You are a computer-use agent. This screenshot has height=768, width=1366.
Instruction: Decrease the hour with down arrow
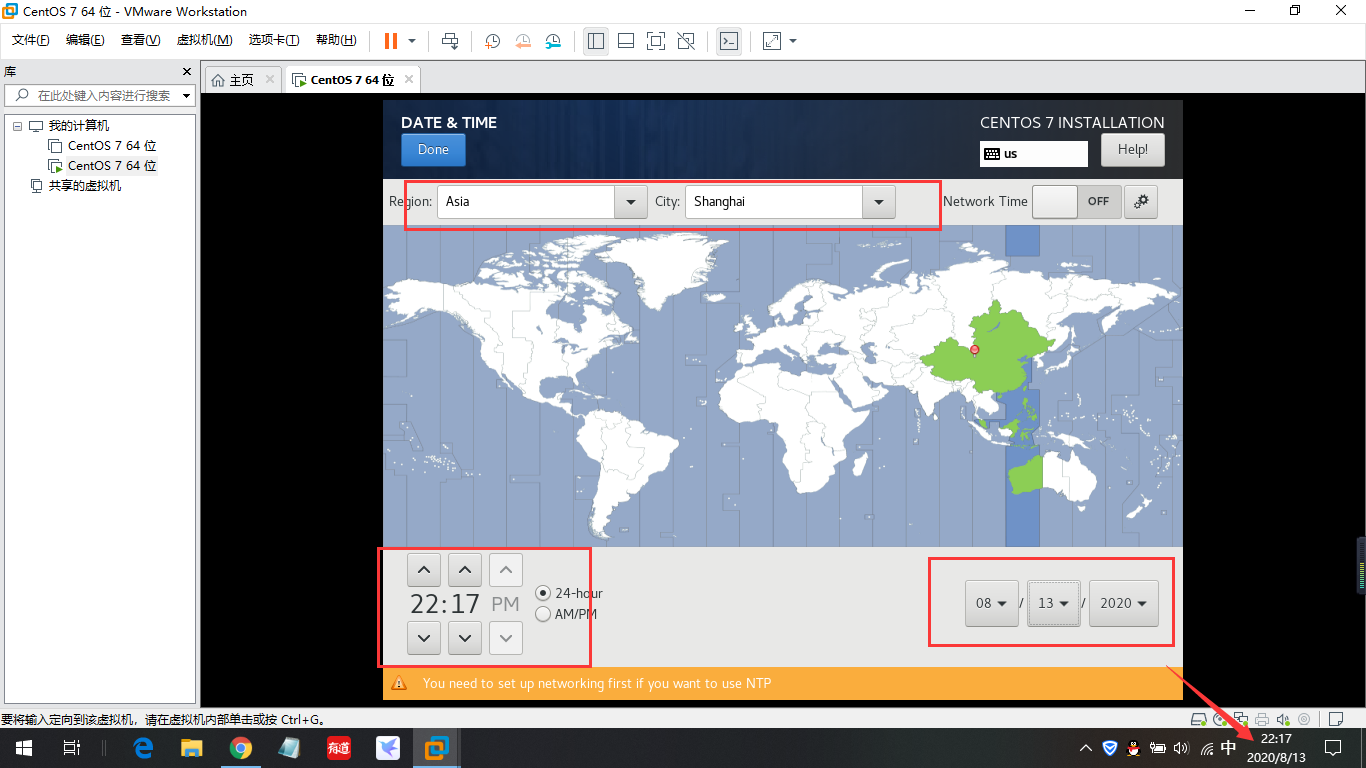coord(424,637)
